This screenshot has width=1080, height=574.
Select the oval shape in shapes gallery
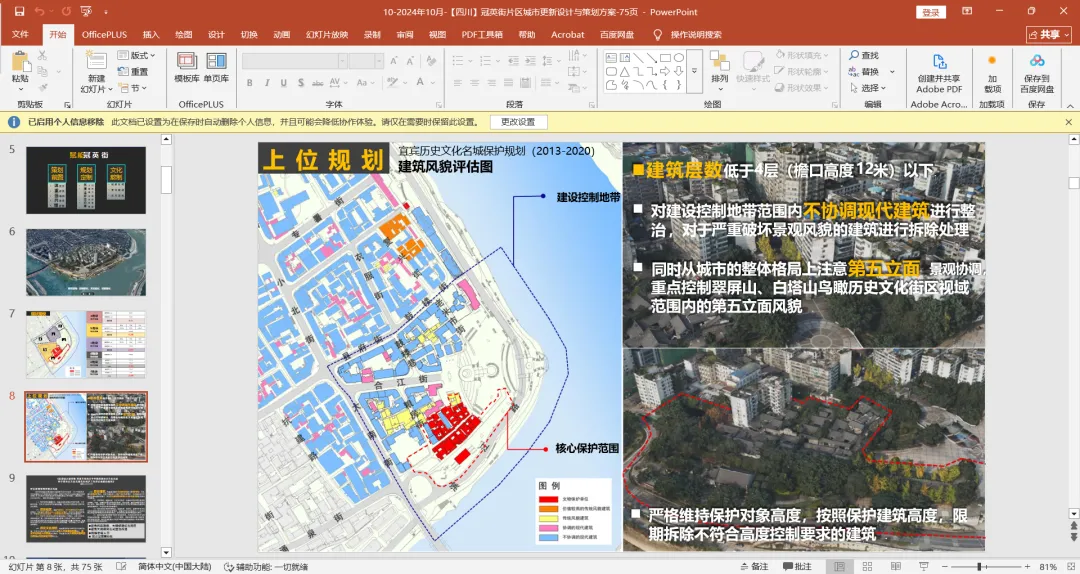678,58
